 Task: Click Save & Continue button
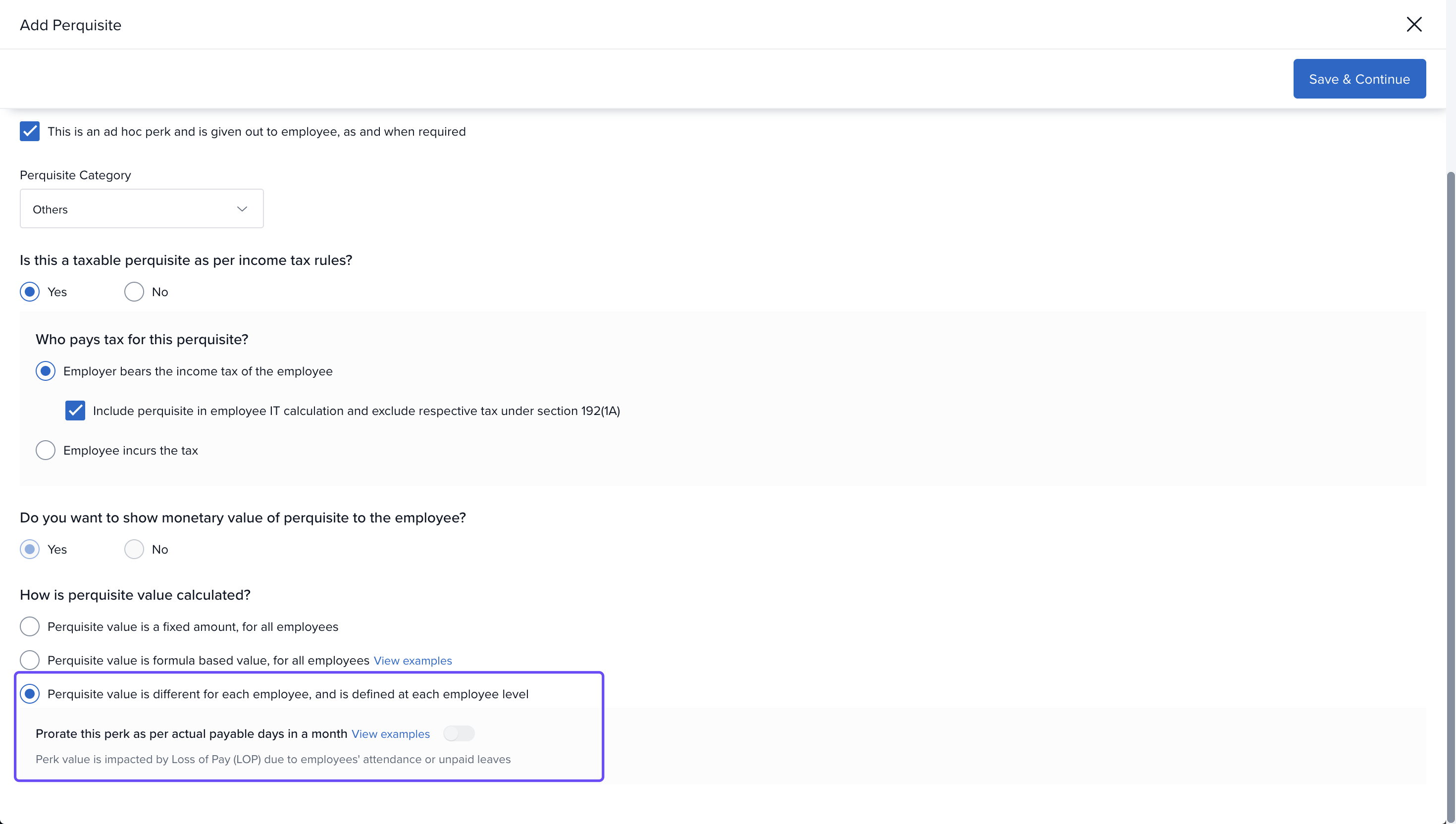click(x=1358, y=79)
